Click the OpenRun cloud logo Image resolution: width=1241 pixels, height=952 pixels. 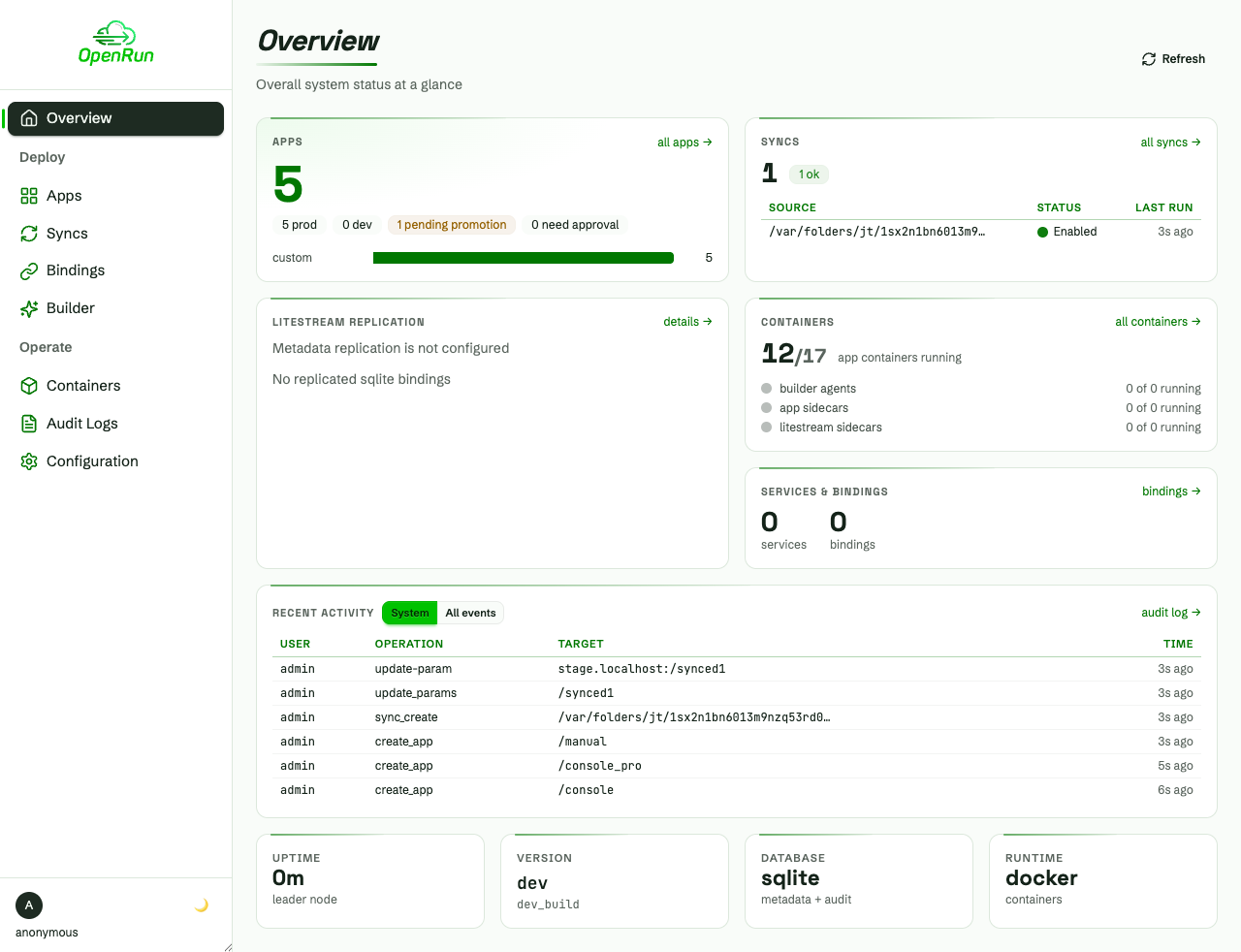115,44
